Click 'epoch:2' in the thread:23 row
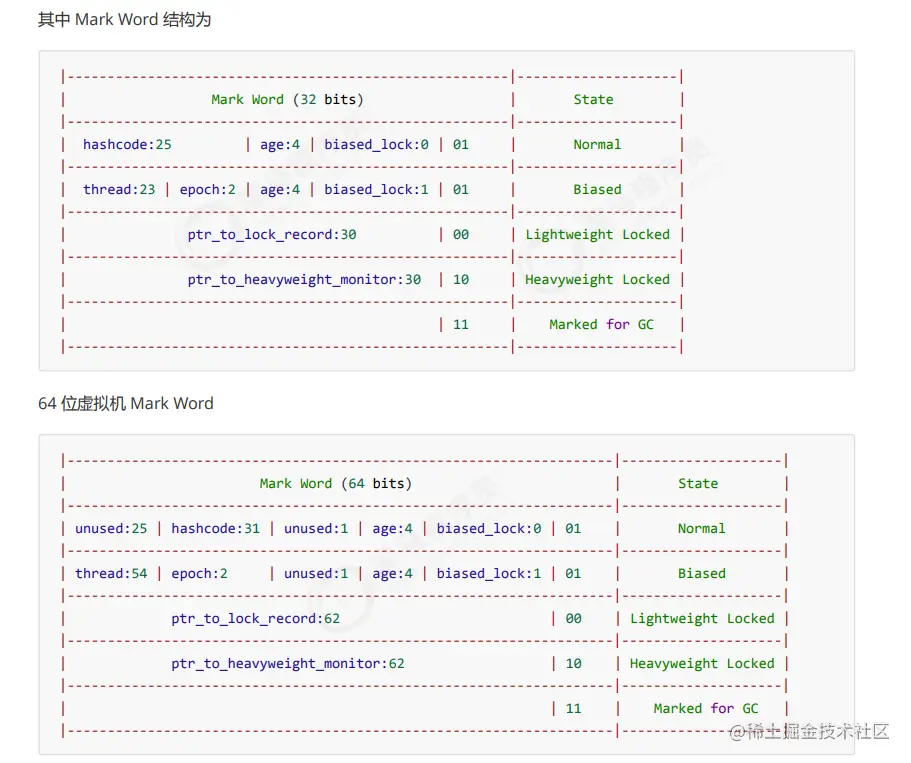 207,189
